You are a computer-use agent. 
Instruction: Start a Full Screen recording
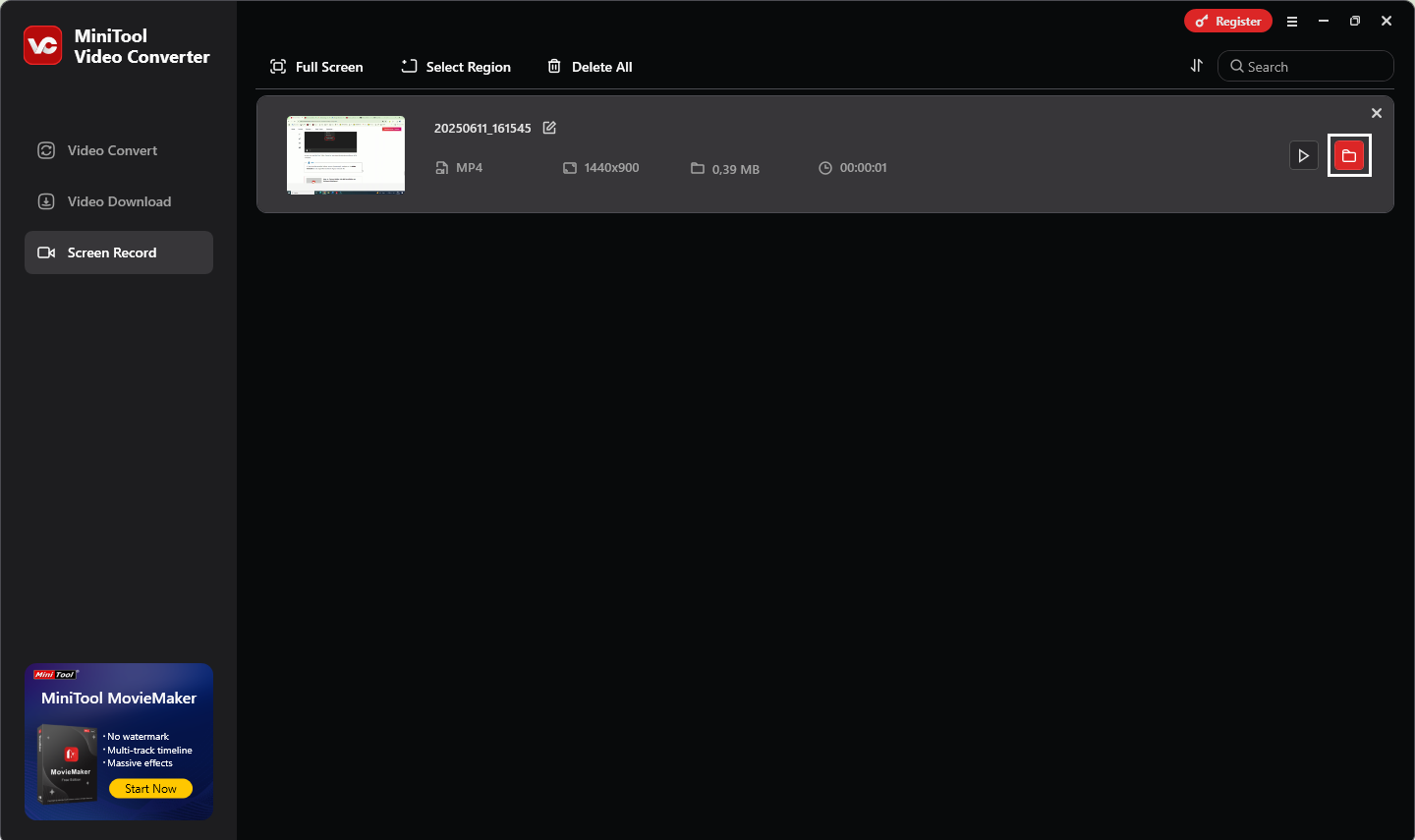[x=316, y=67]
